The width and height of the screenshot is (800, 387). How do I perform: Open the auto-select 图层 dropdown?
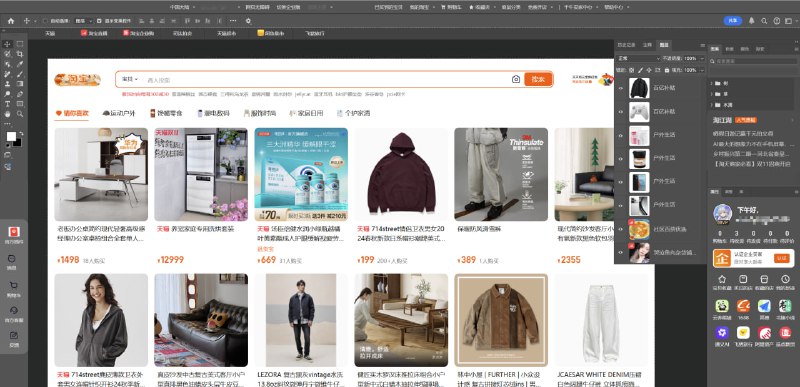pos(84,21)
